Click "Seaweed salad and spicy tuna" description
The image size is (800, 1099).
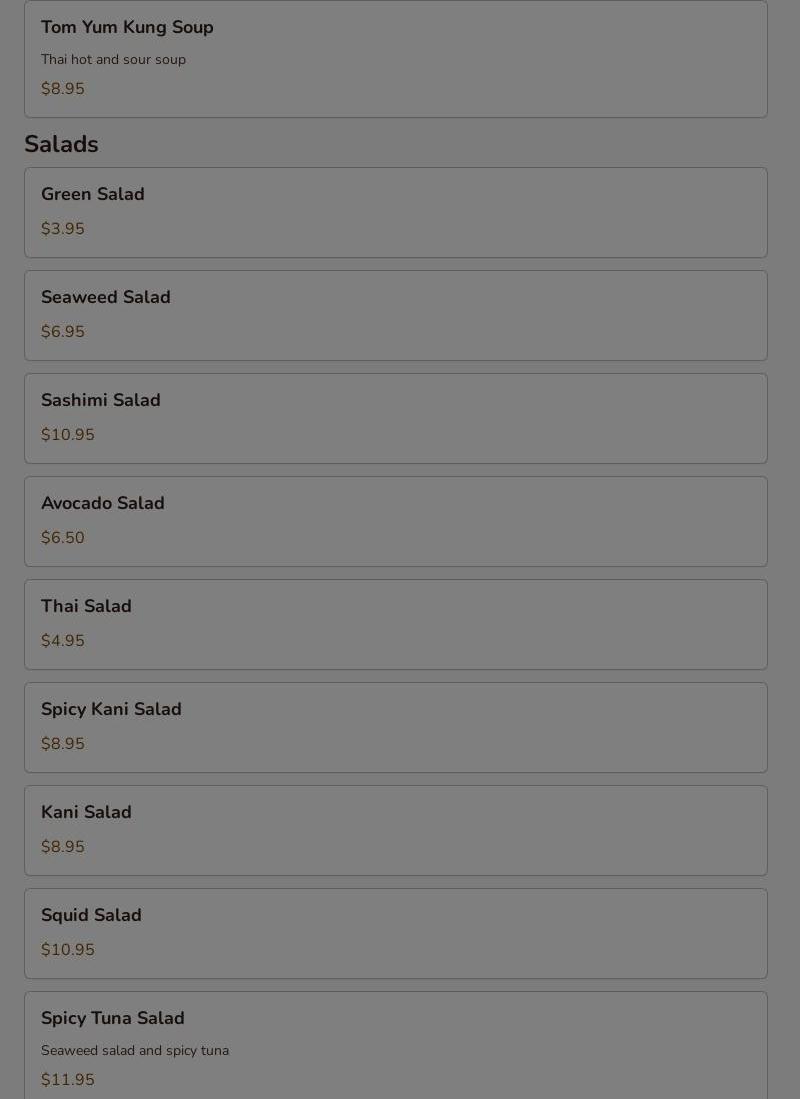[x=135, y=1051]
